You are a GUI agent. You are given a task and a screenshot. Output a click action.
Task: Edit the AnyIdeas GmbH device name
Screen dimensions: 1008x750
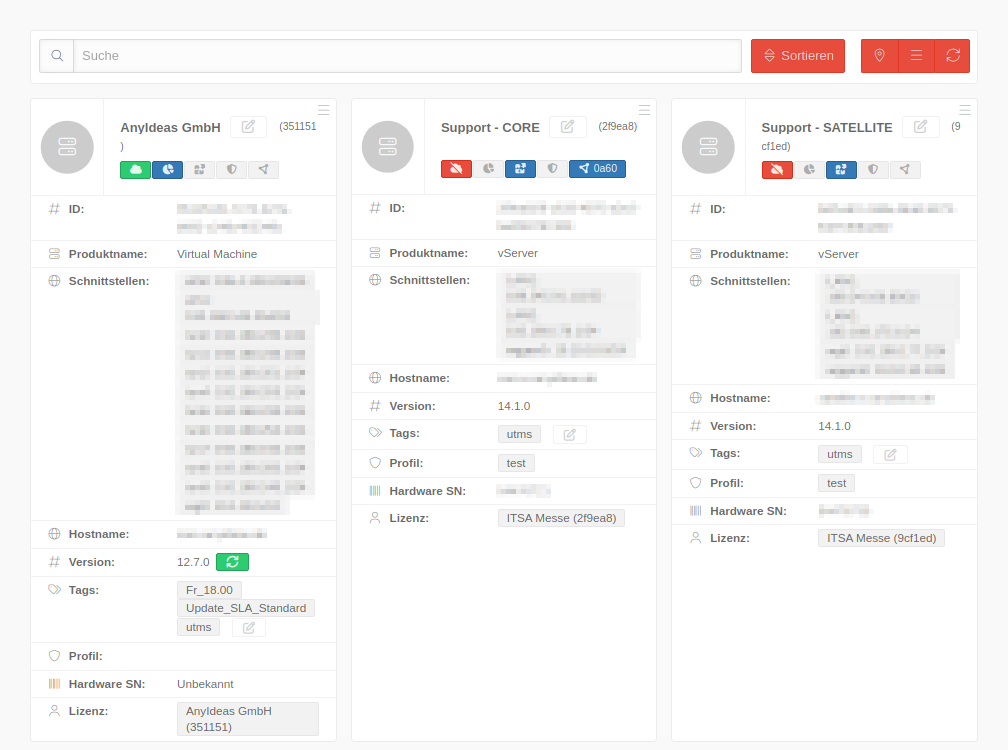pos(248,127)
